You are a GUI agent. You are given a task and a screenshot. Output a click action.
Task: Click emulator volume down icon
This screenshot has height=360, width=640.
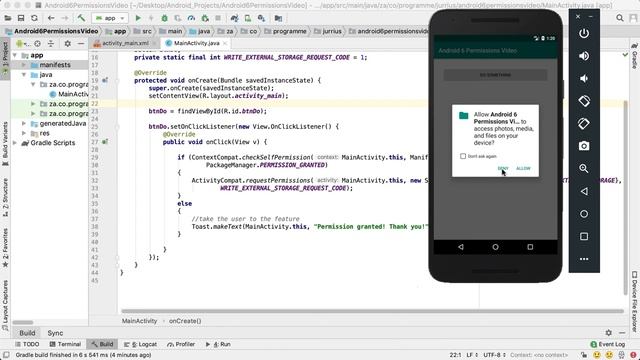584,78
